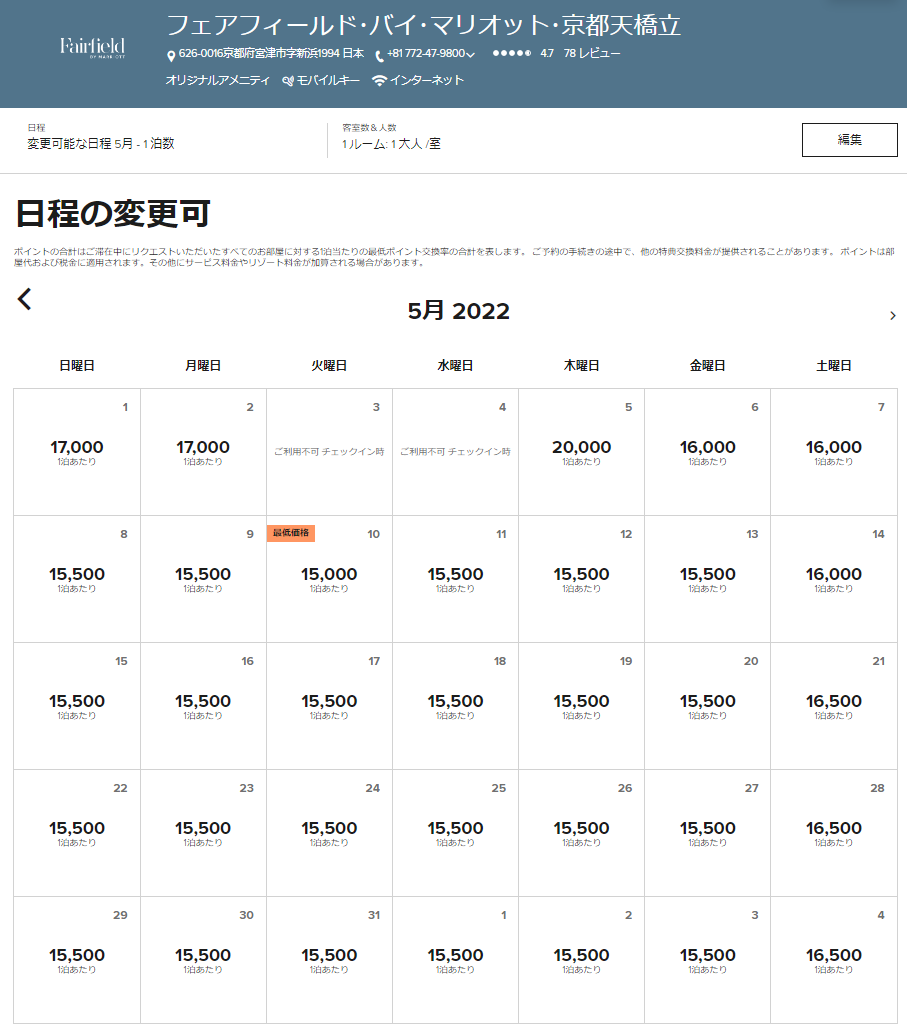
Task: Click the location pin icon beside the address
Action: click(x=171, y=56)
